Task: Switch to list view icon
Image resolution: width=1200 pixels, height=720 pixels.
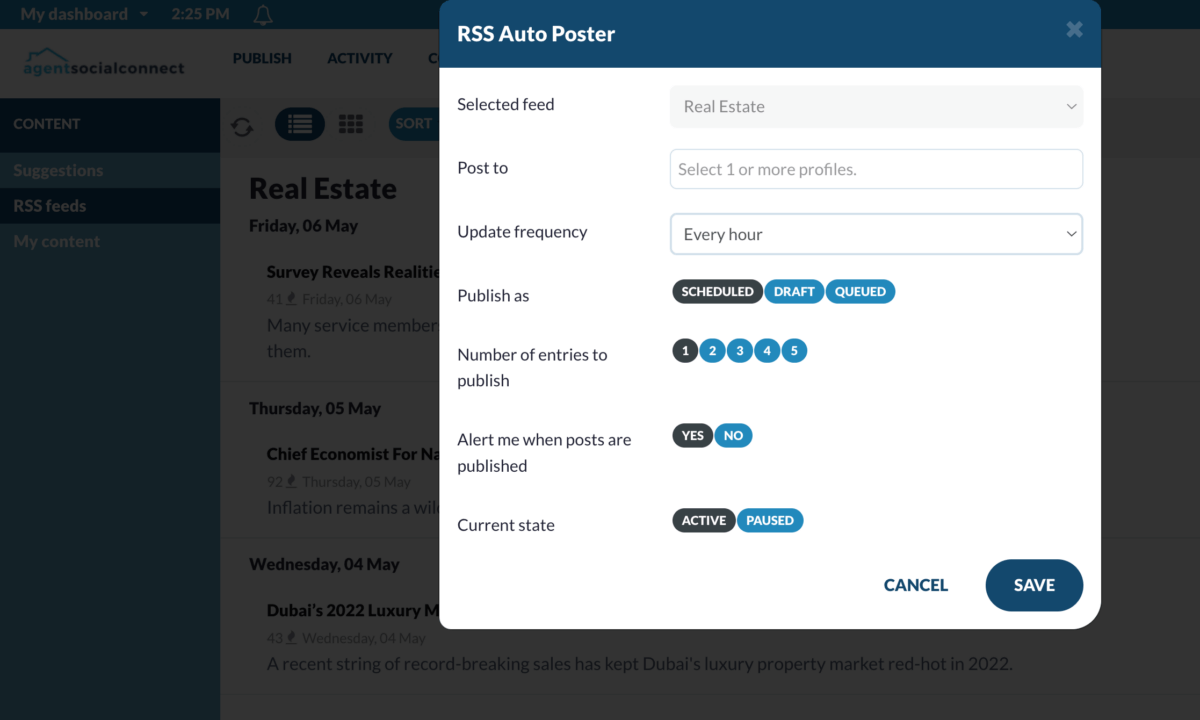Action: pyautogui.click(x=300, y=124)
